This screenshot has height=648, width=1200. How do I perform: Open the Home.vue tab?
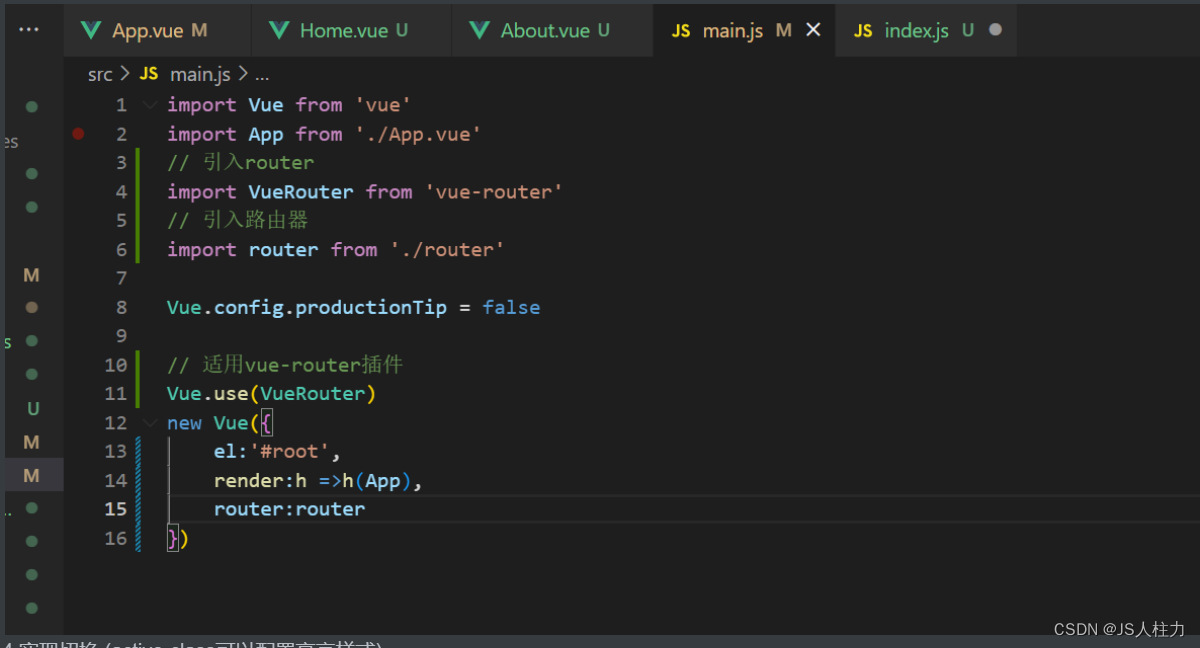click(351, 30)
